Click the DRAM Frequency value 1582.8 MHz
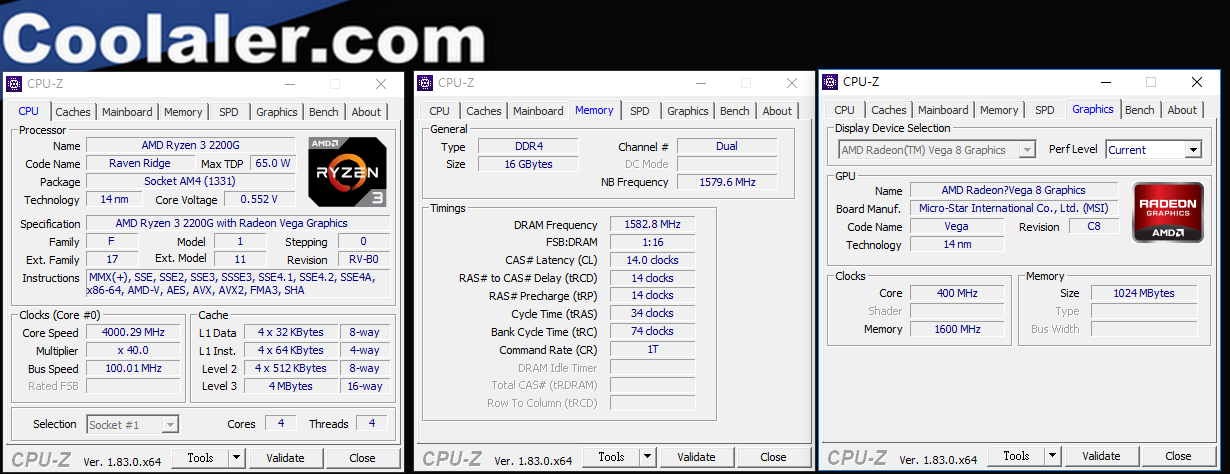Screen dimensions: 1230x474 point(651,225)
